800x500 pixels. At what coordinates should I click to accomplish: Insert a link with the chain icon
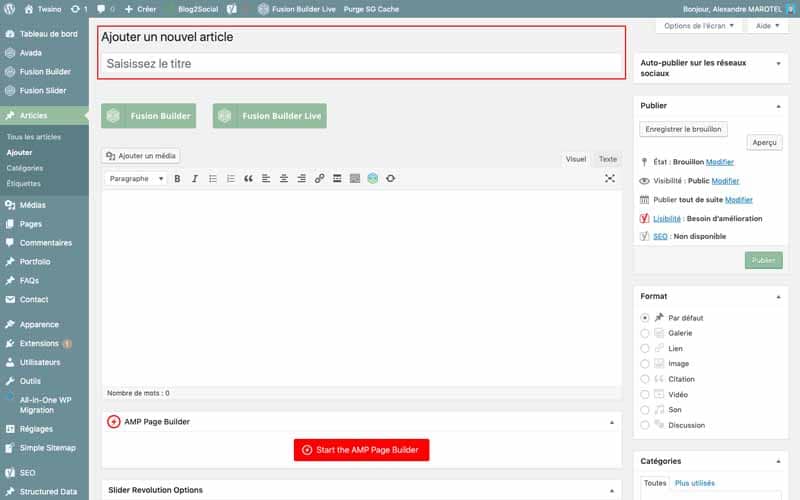(x=319, y=179)
